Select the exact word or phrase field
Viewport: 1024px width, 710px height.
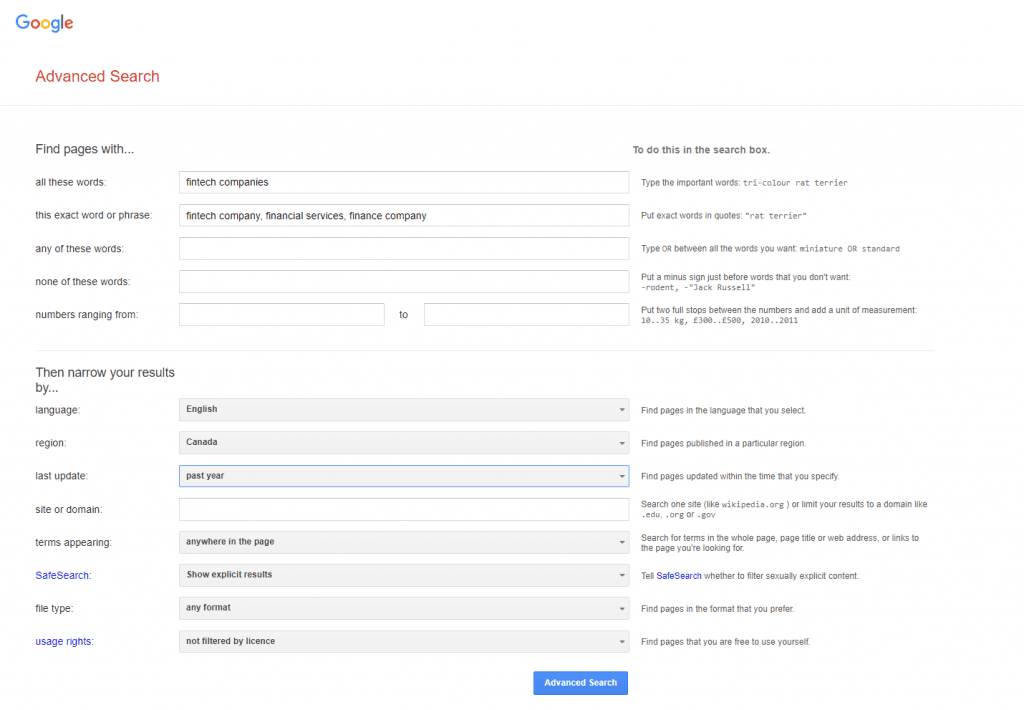[403, 215]
